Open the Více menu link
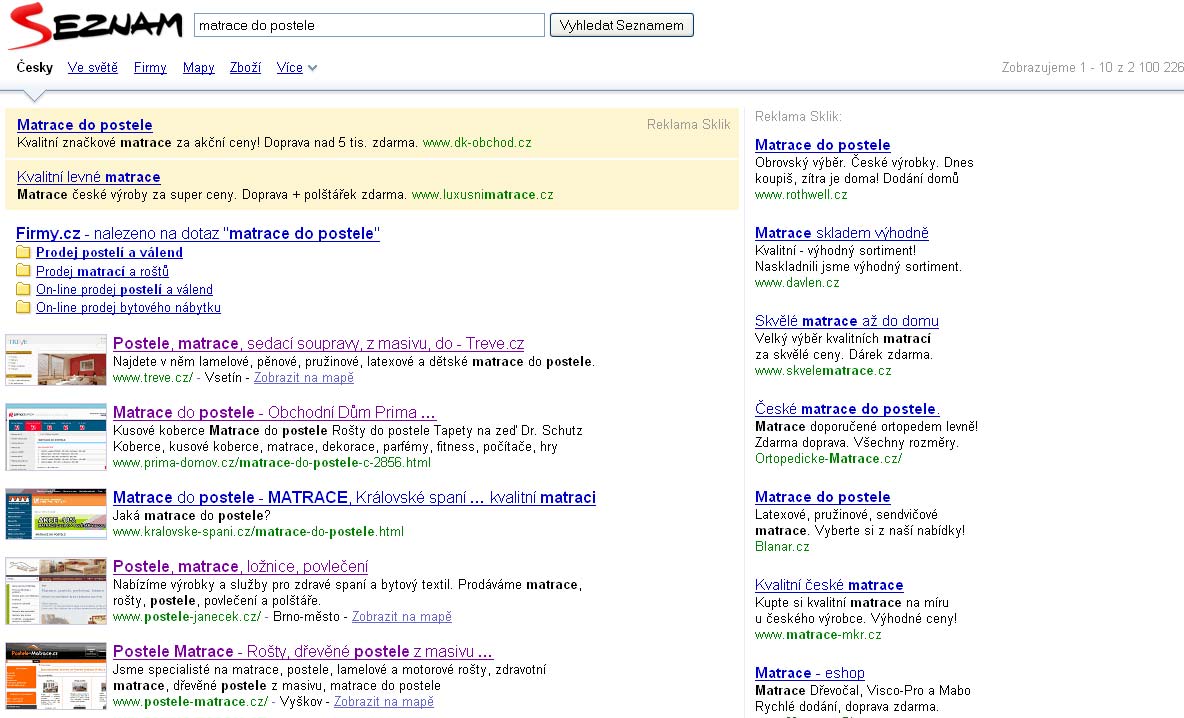 [x=290, y=67]
